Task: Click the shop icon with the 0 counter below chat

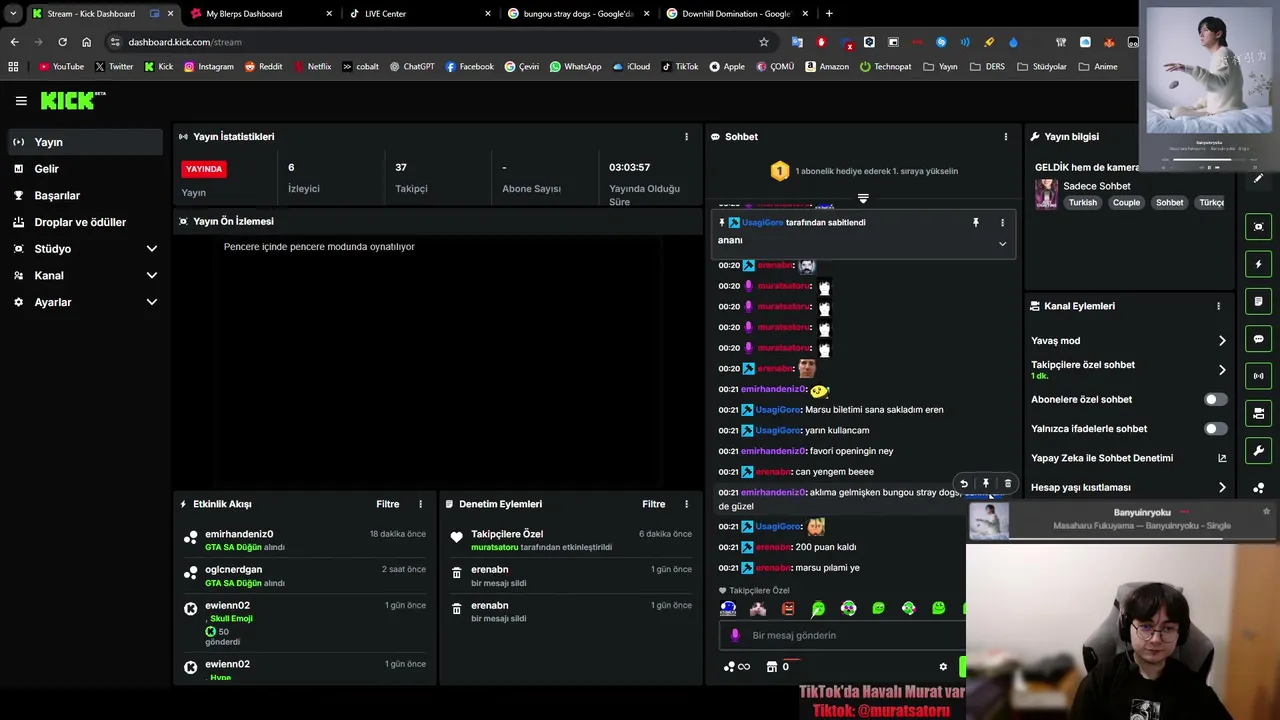Action: click(x=772, y=667)
